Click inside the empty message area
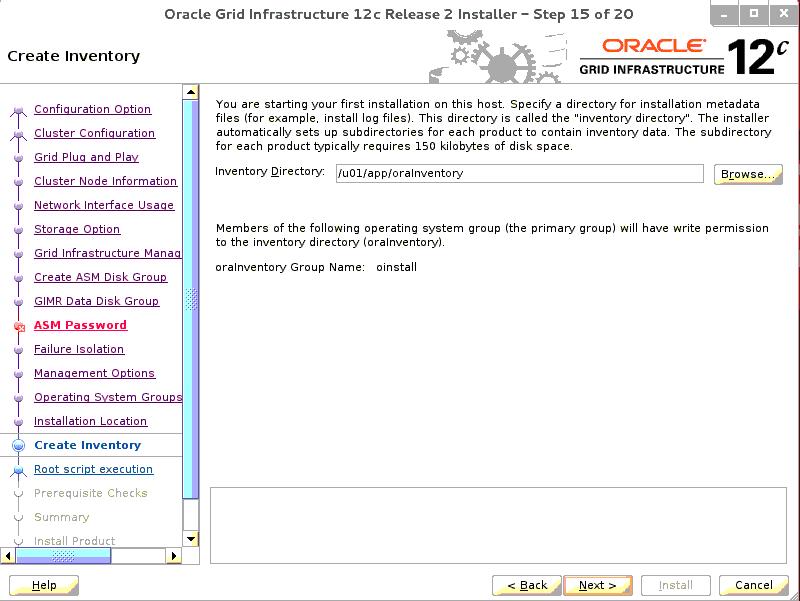The image size is (800, 601). tap(498, 525)
